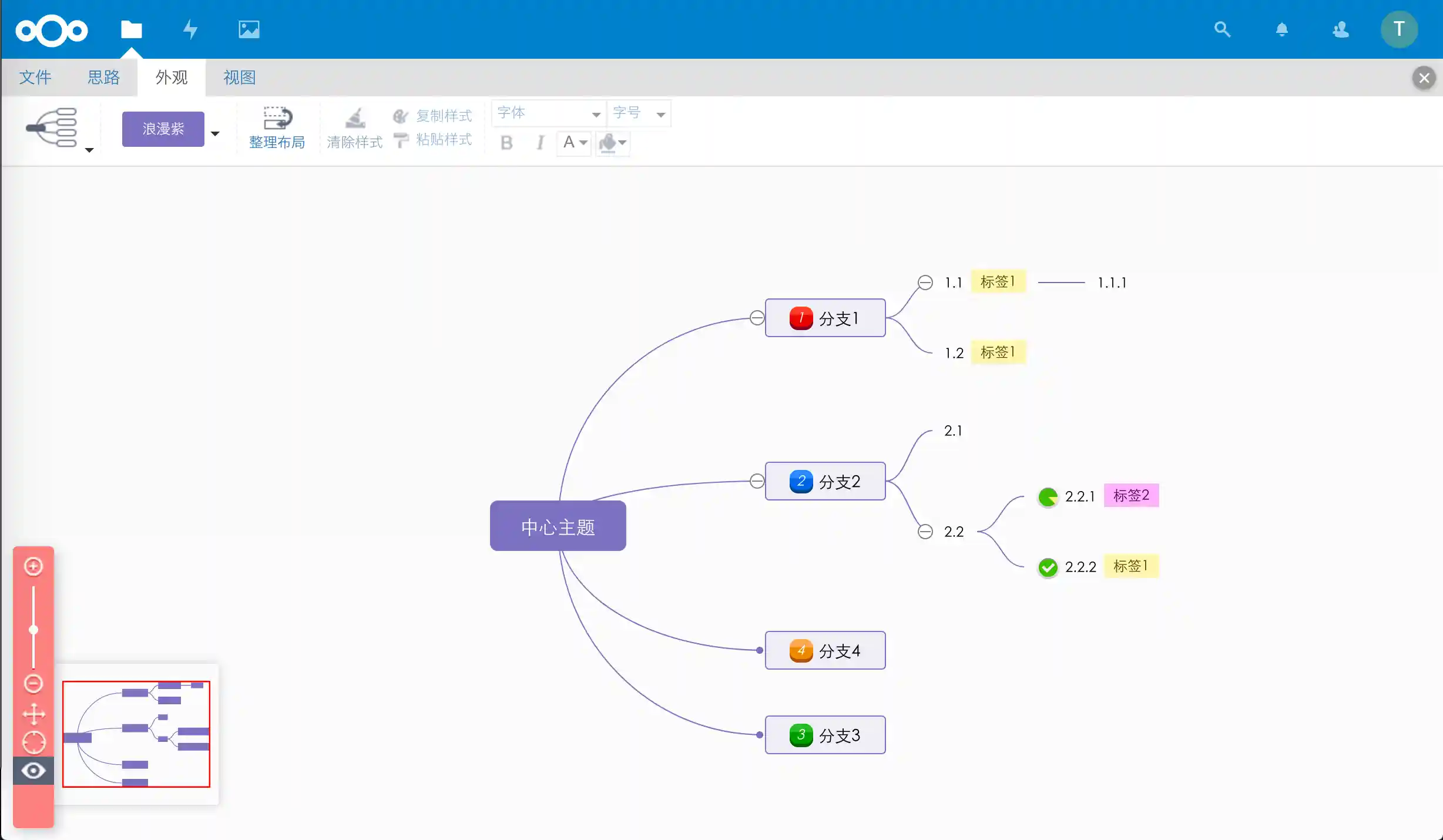
Task: Click the 复制样式 copy style icon
Action: pos(401,115)
